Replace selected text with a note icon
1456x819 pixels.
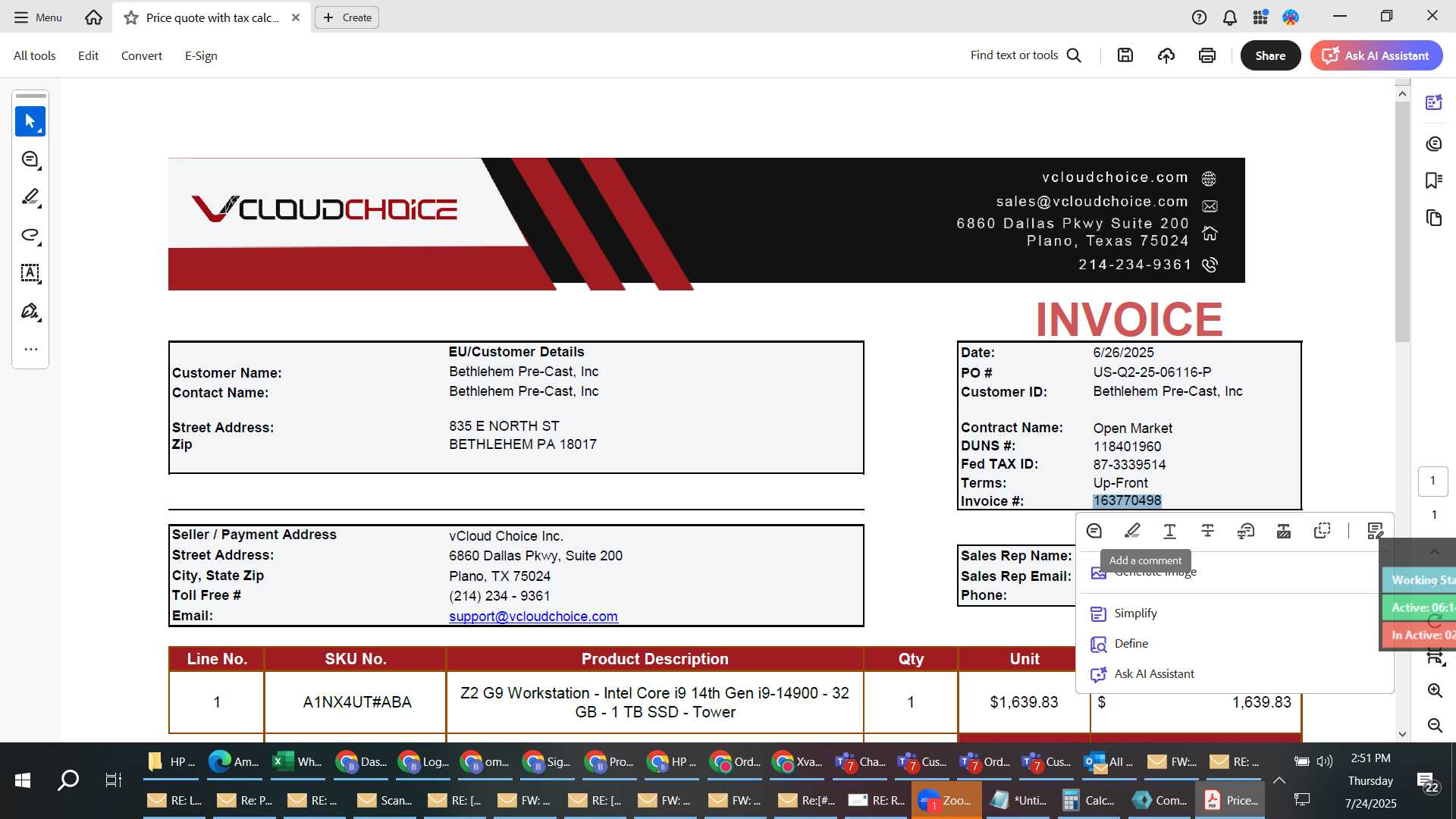(x=1246, y=531)
